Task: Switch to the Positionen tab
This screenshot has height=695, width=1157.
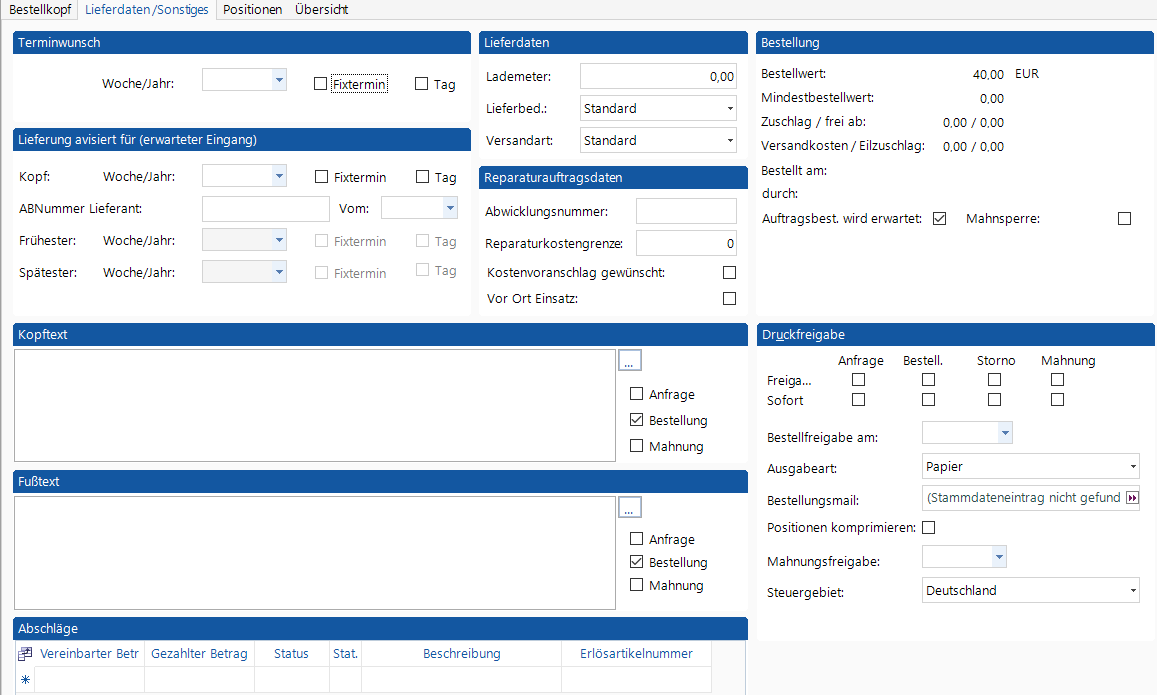Action: tap(252, 9)
